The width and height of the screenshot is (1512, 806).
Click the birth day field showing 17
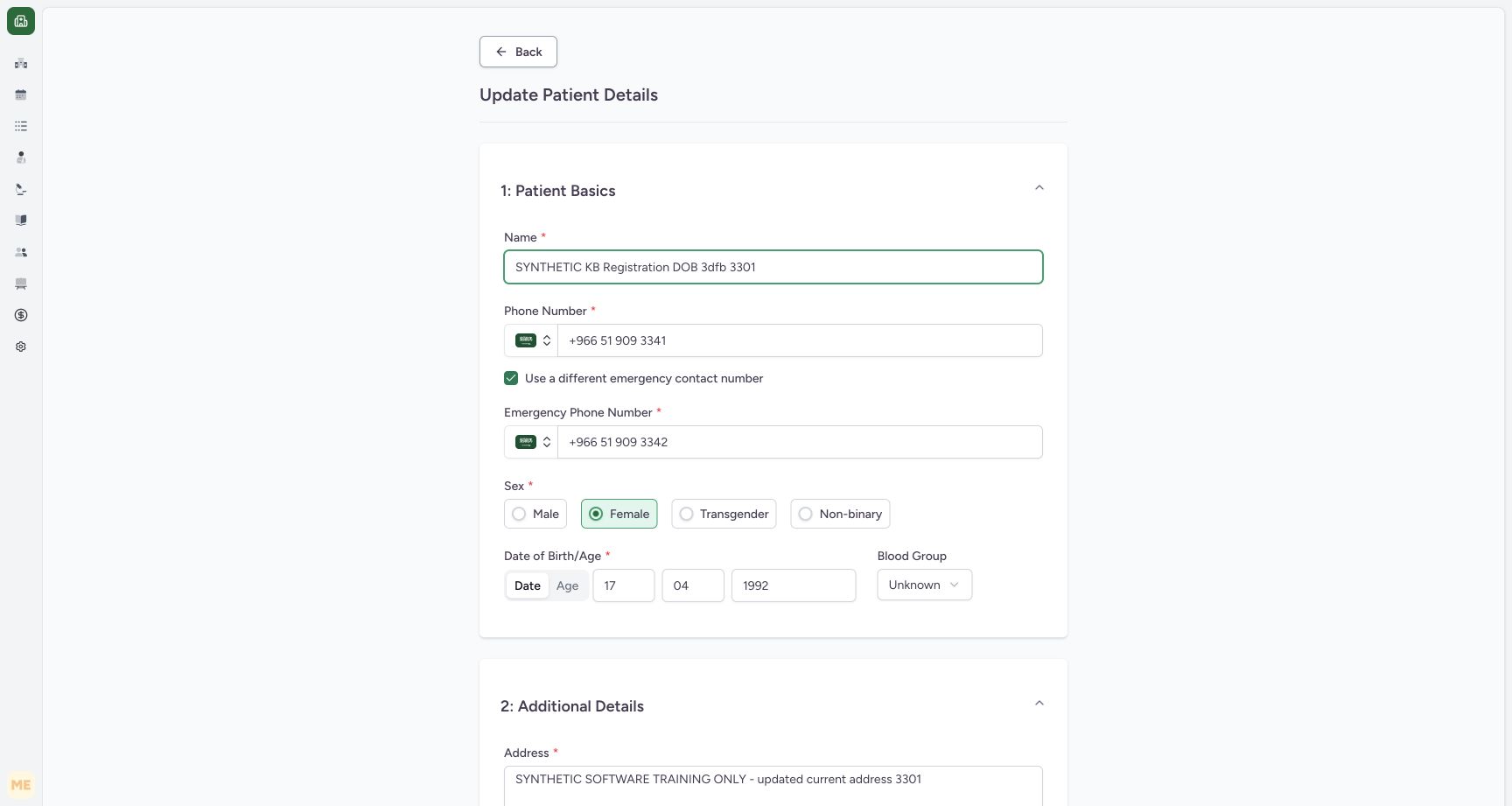[x=624, y=585]
